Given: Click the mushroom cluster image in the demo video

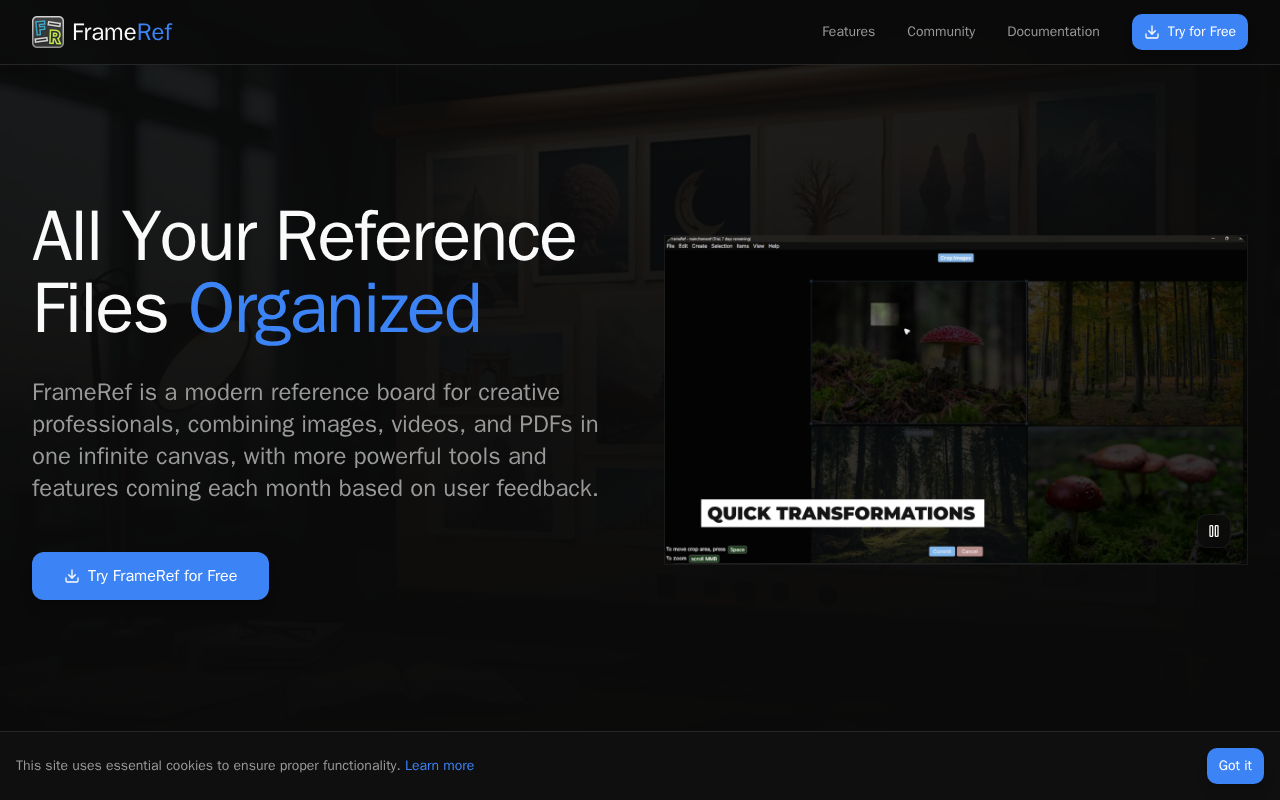Looking at the screenshot, I should (1137, 494).
